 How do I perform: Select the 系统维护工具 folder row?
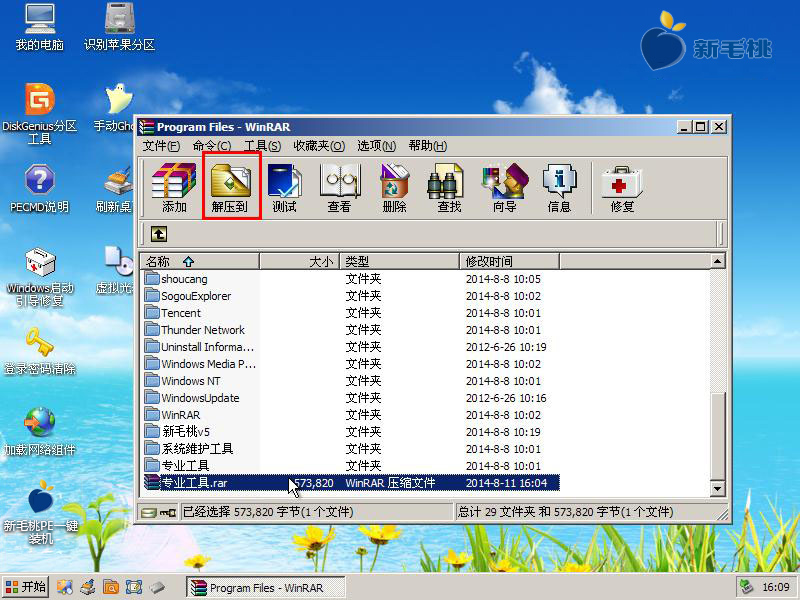(x=350, y=449)
